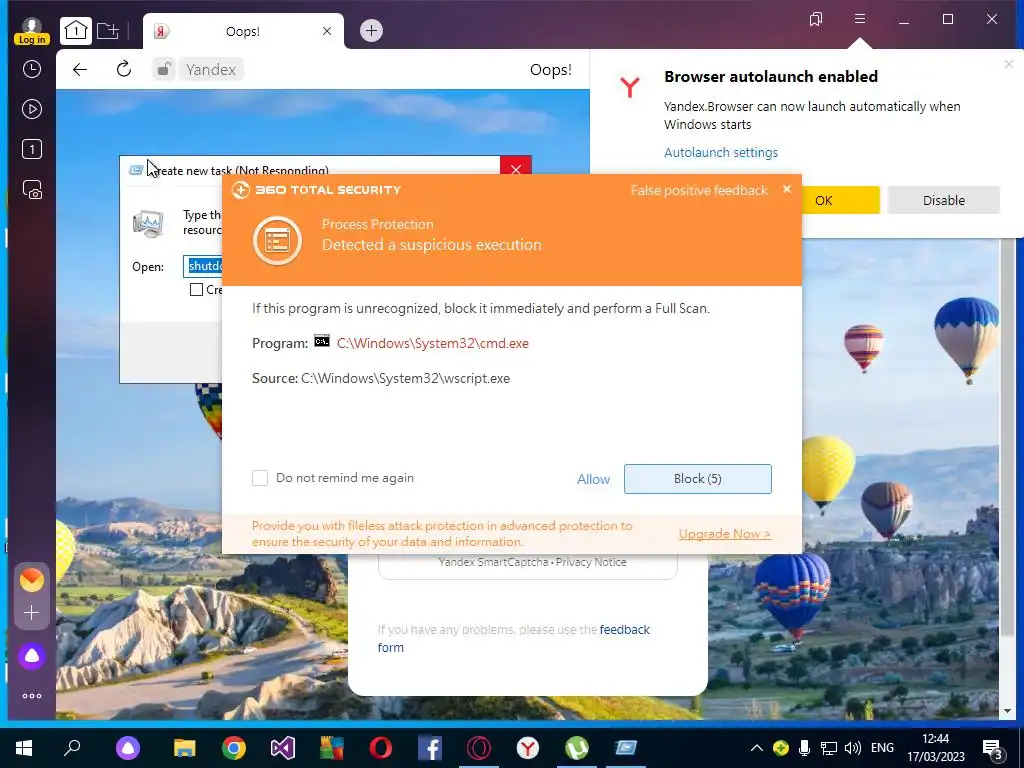Click the microphone tray icon
This screenshot has height=768, width=1024.
[x=805, y=748]
